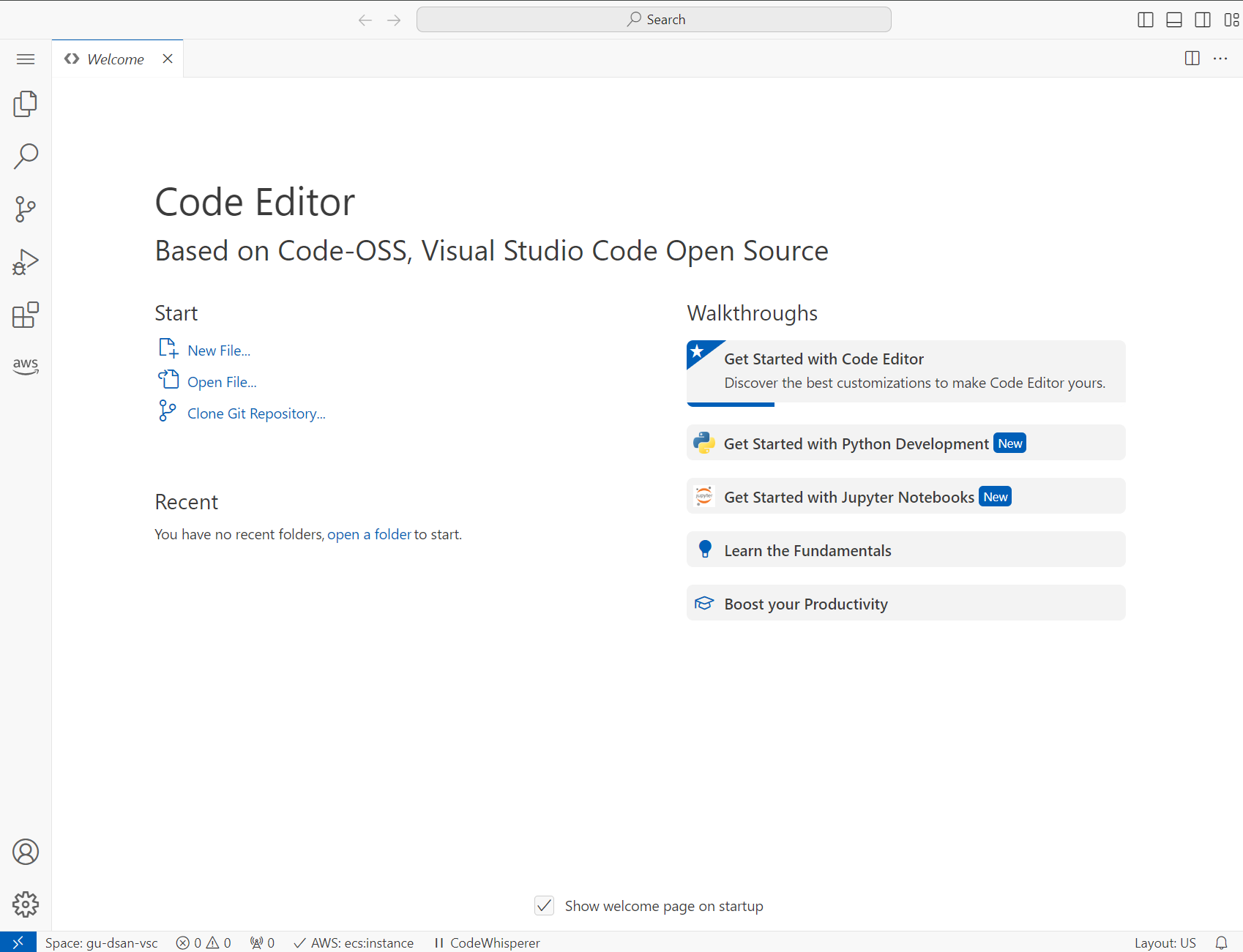Click the forwarded ports status indicator

coord(262,942)
